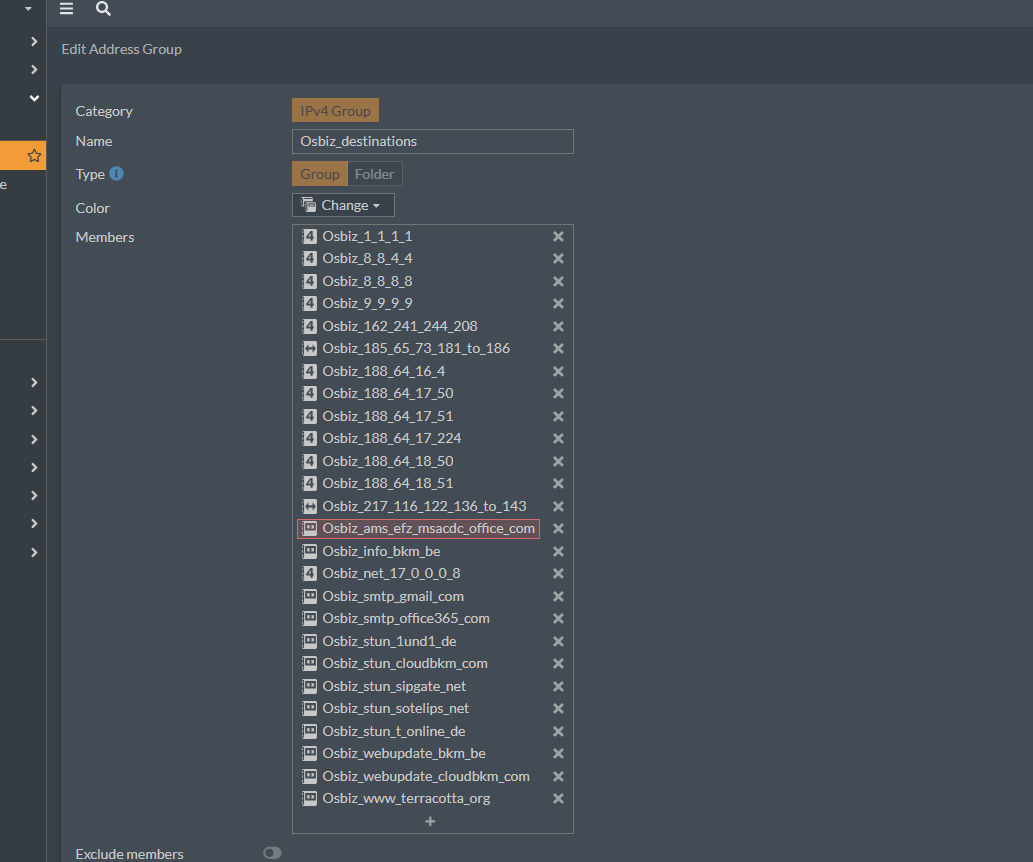Click the favorites star icon in sidebar

click(x=34, y=156)
